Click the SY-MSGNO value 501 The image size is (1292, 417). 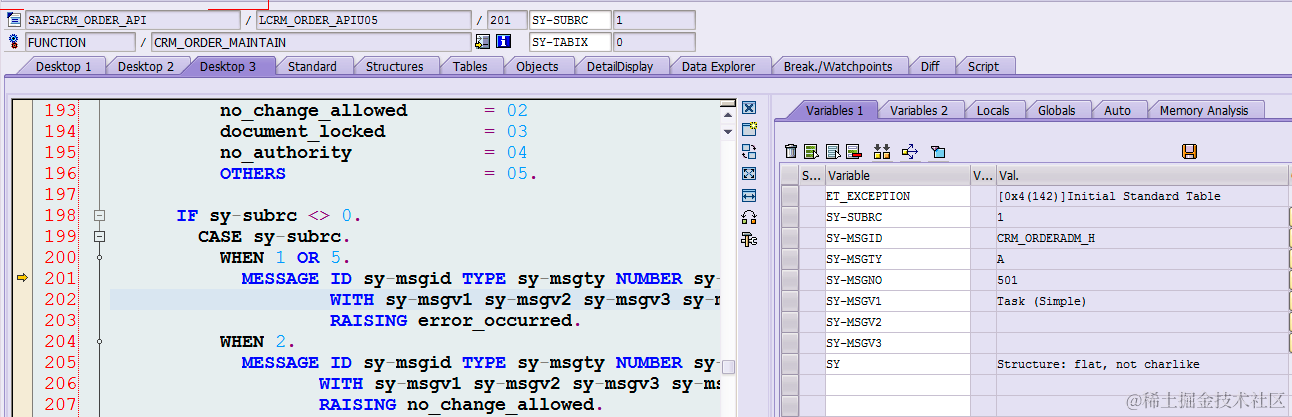point(1007,280)
